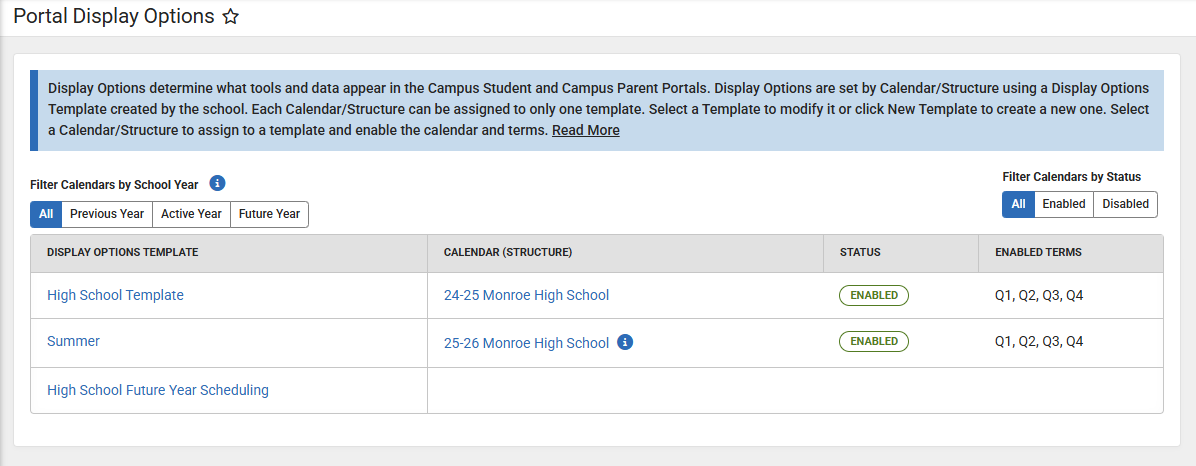Screen dimensions: 1196x466
Task: Click info icon beside Filter Calendars by School Year
Action: tap(218, 183)
